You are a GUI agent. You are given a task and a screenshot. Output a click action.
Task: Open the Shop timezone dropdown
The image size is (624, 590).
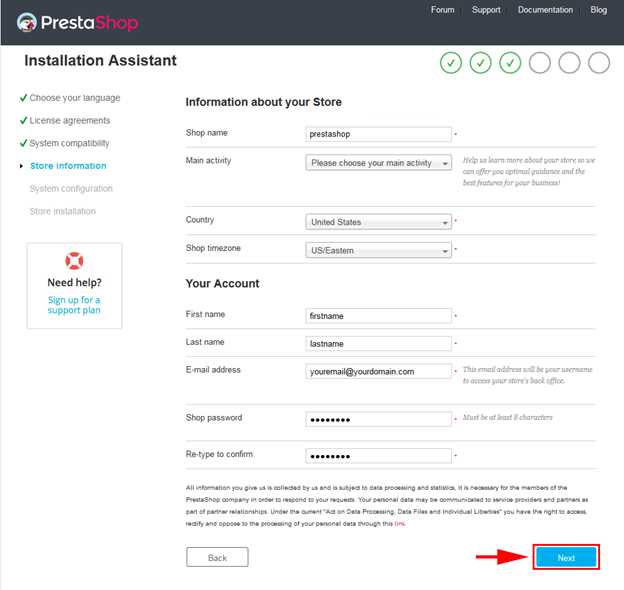point(379,251)
